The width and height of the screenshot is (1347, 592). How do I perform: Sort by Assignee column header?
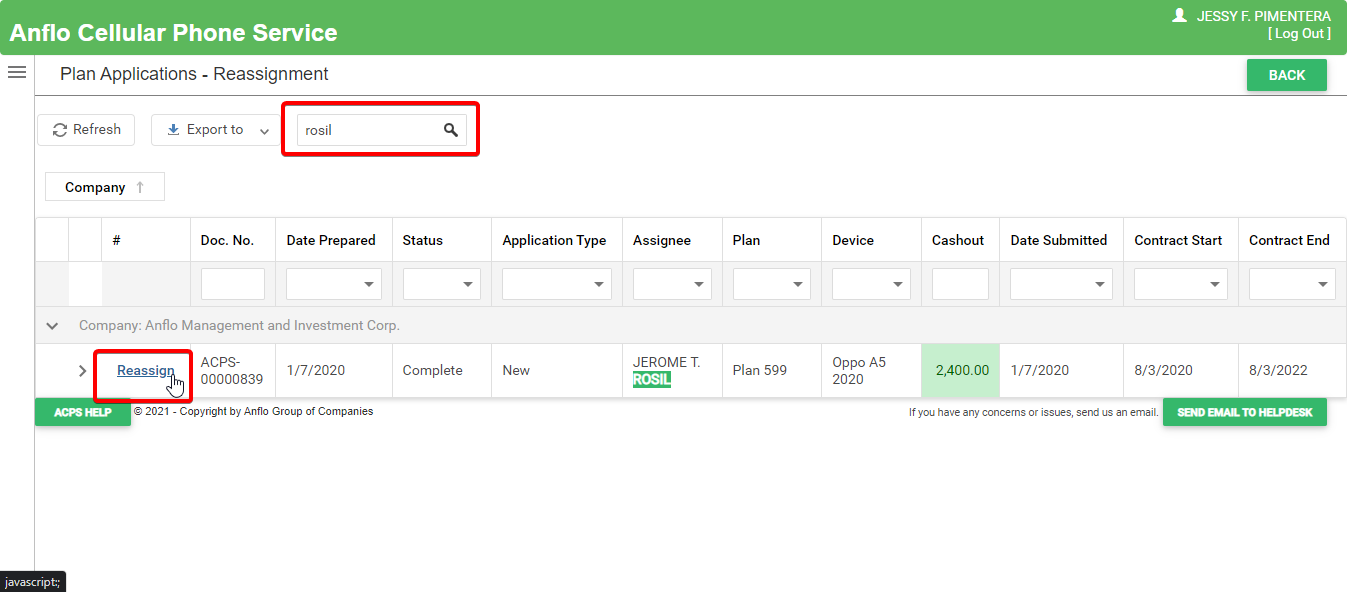click(x=661, y=241)
